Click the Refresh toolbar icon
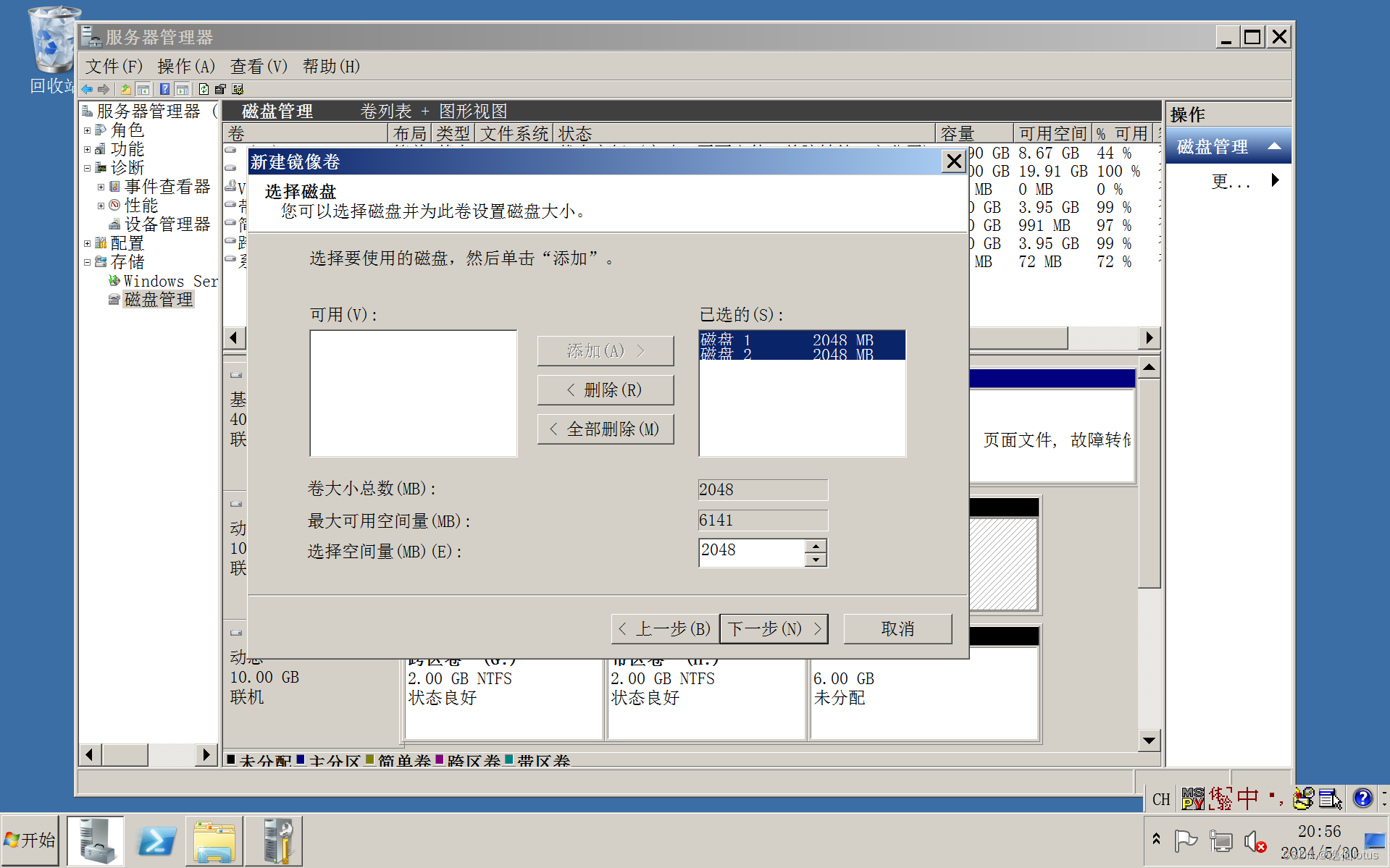The image size is (1390, 868). pyautogui.click(x=204, y=89)
